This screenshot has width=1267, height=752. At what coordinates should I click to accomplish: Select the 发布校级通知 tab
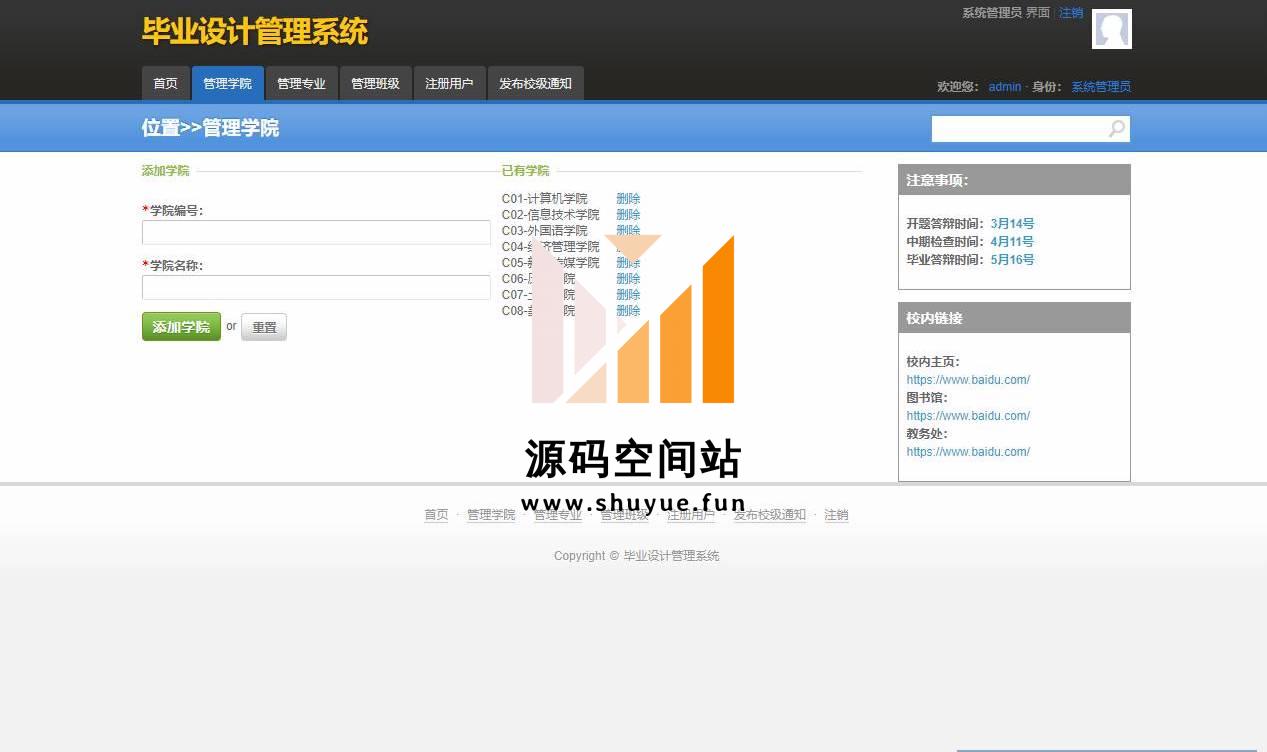pos(535,84)
